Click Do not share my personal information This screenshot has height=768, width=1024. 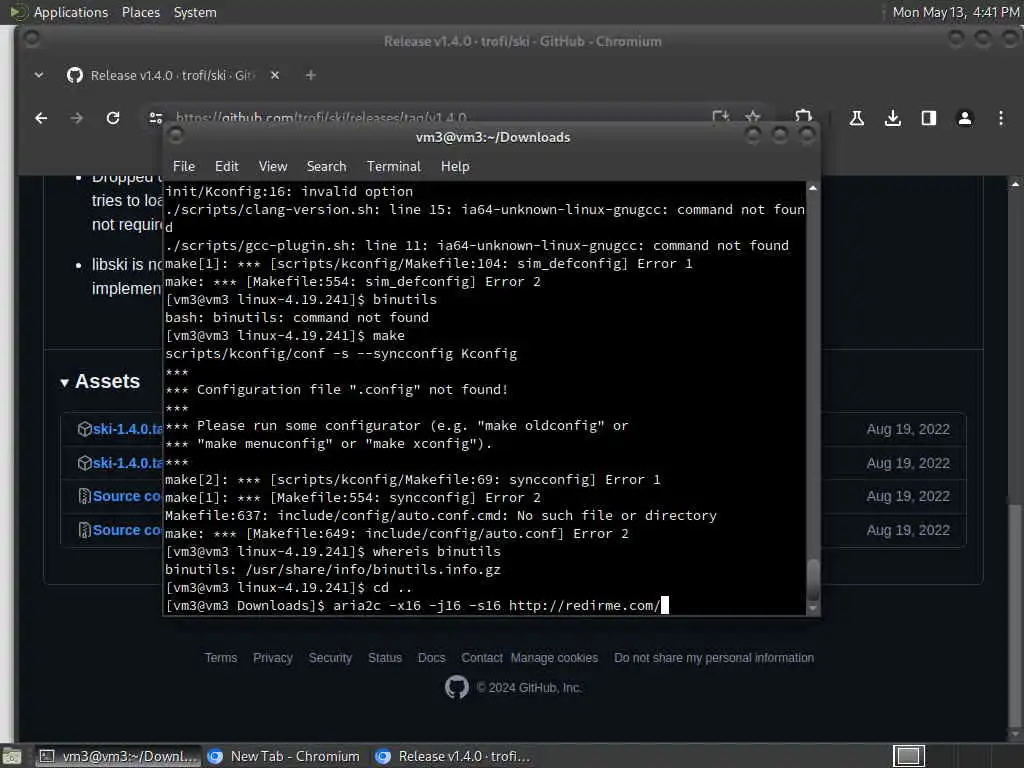pos(714,658)
